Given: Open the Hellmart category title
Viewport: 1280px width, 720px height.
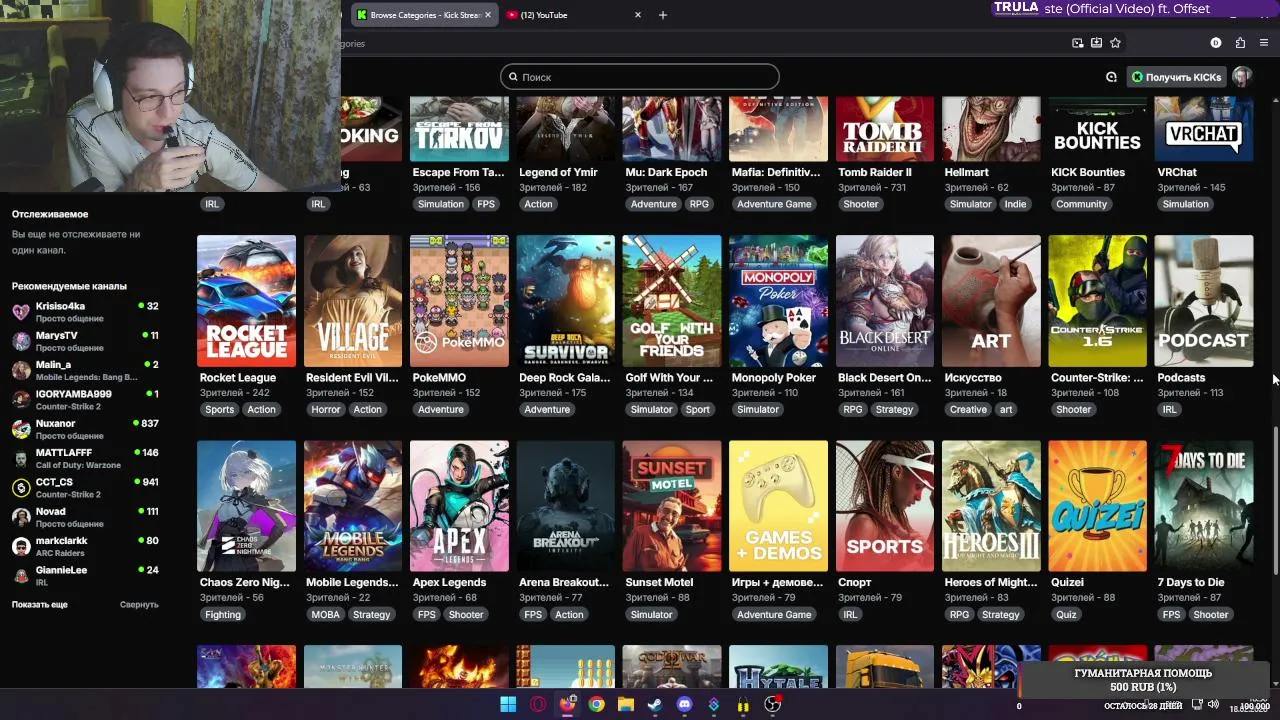Looking at the screenshot, I should [966, 172].
